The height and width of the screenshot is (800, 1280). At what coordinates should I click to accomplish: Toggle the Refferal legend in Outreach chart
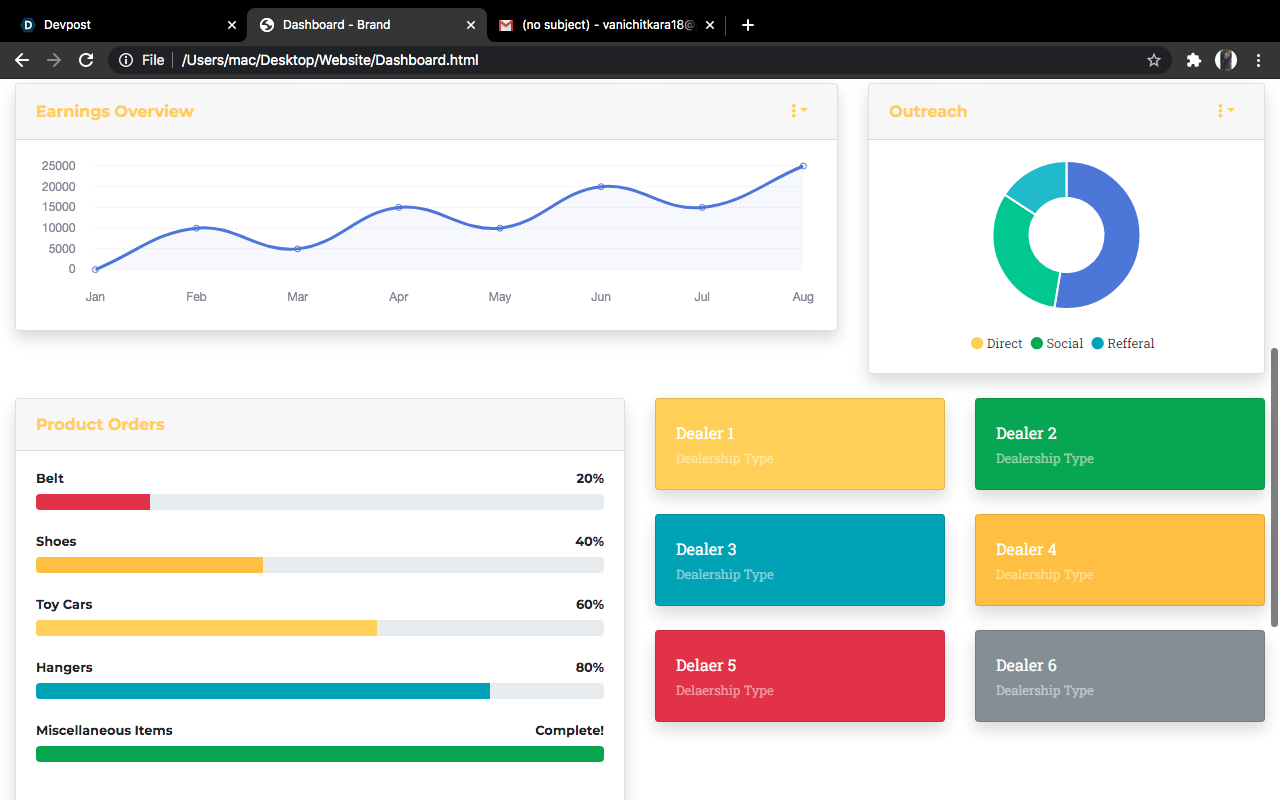(1122, 343)
